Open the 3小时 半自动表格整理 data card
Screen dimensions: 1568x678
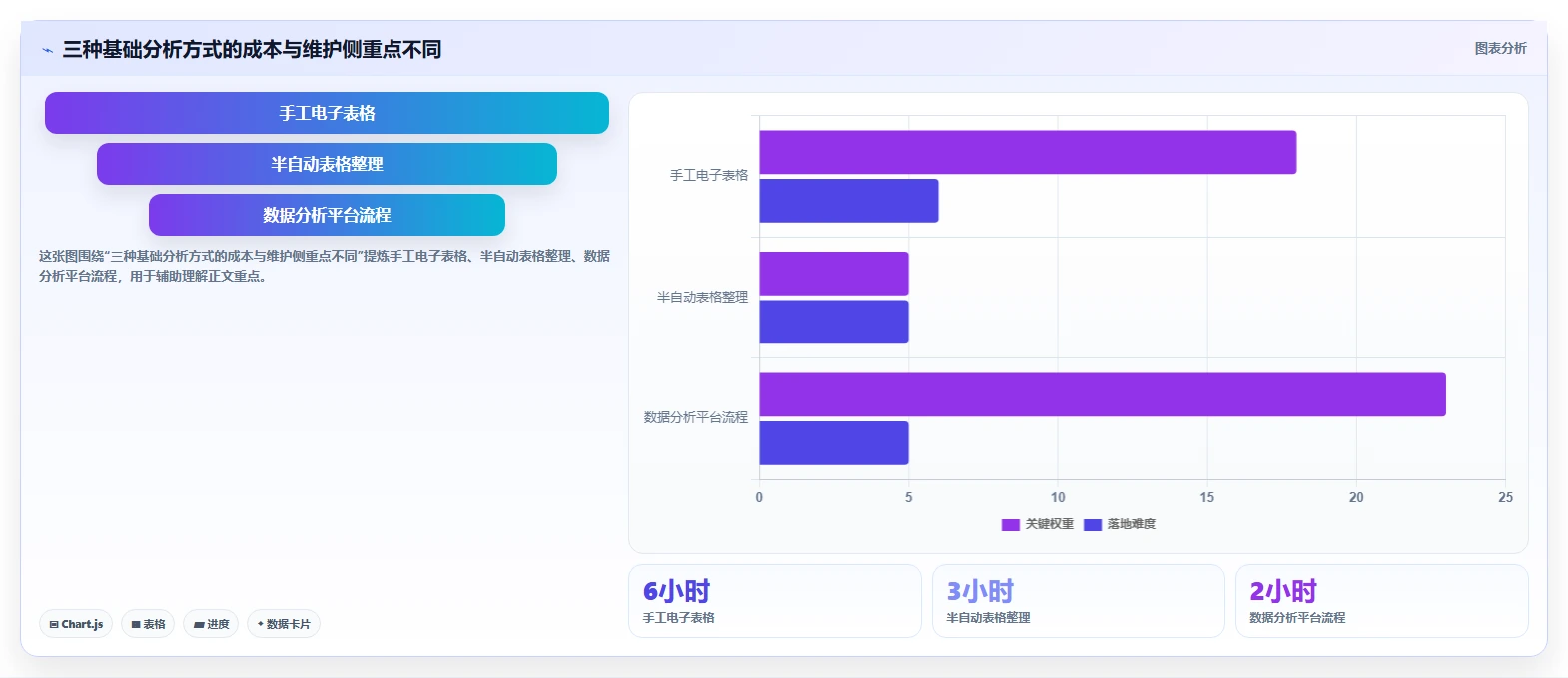[x=1079, y=601]
